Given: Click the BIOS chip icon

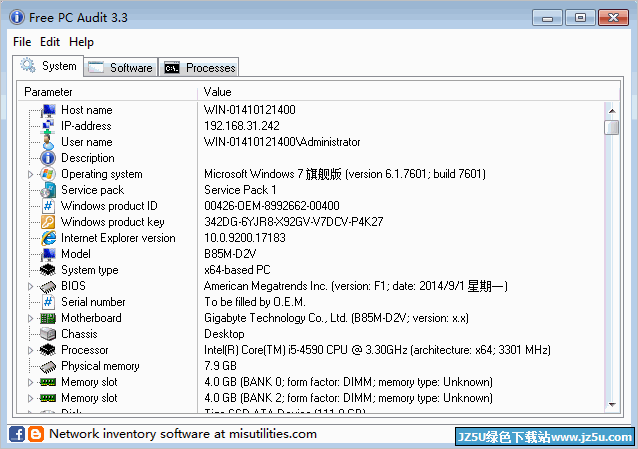Looking at the screenshot, I should (48, 287).
